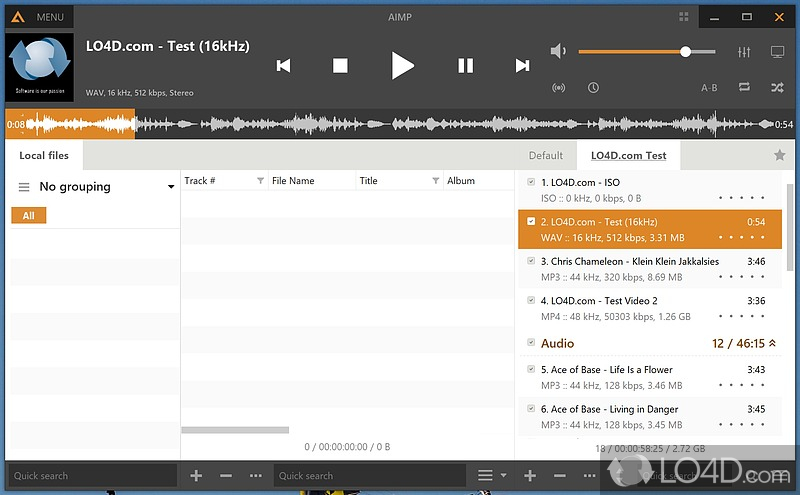
Task: Mute audio using the speaker icon
Action: (558, 51)
